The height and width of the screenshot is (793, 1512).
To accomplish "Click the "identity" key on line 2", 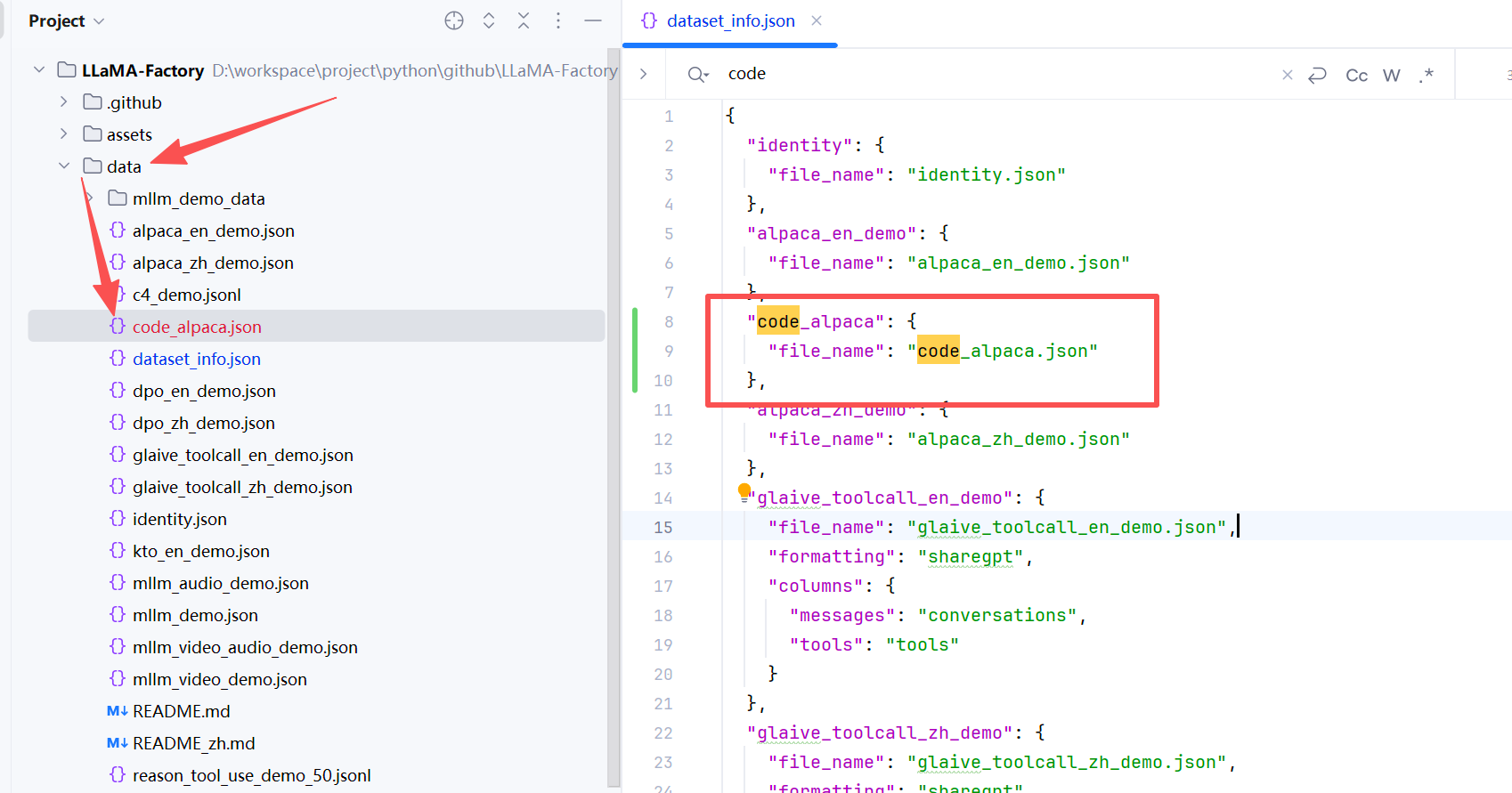I will (800, 145).
